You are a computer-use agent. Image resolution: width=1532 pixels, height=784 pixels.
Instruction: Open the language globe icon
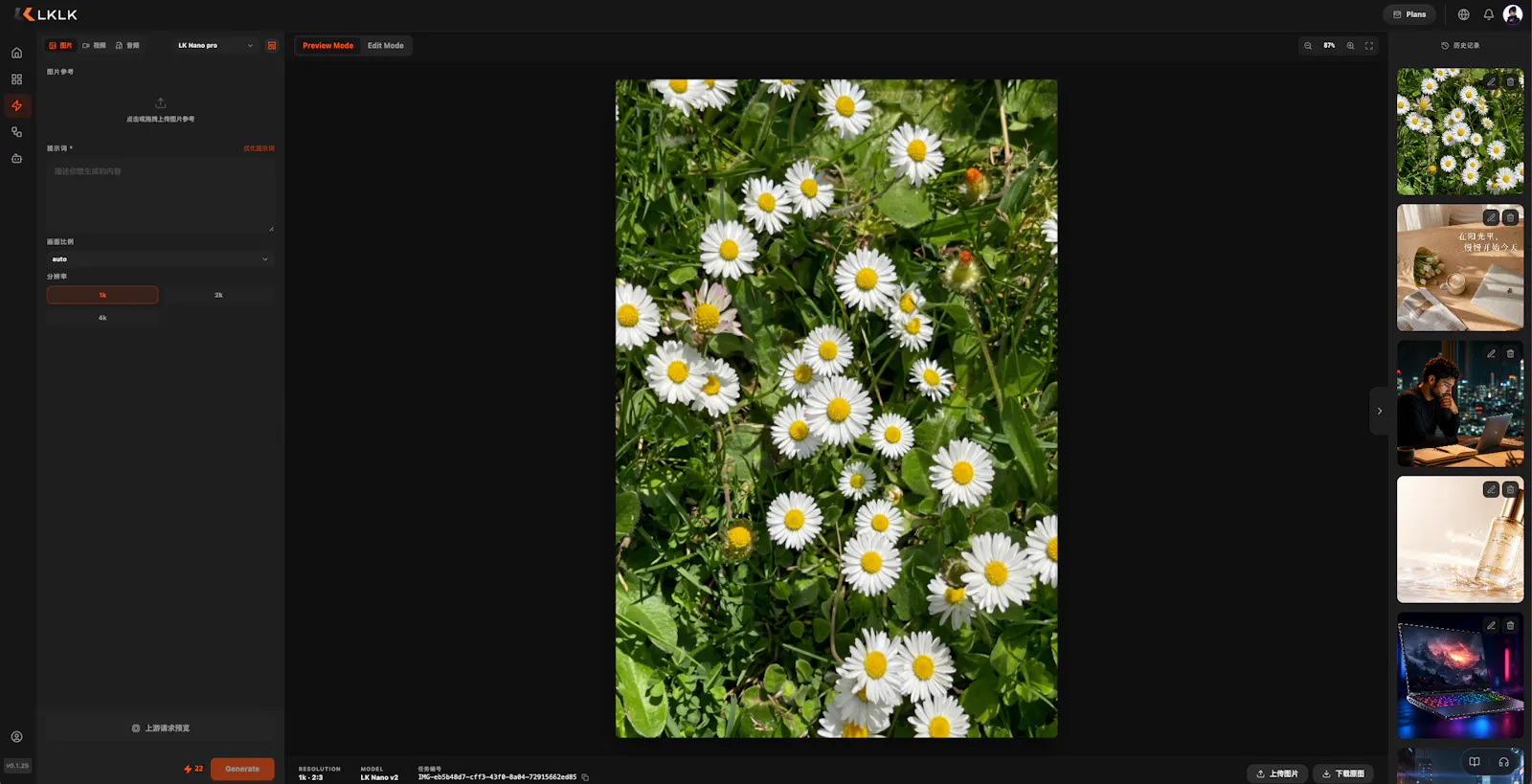(1463, 14)
